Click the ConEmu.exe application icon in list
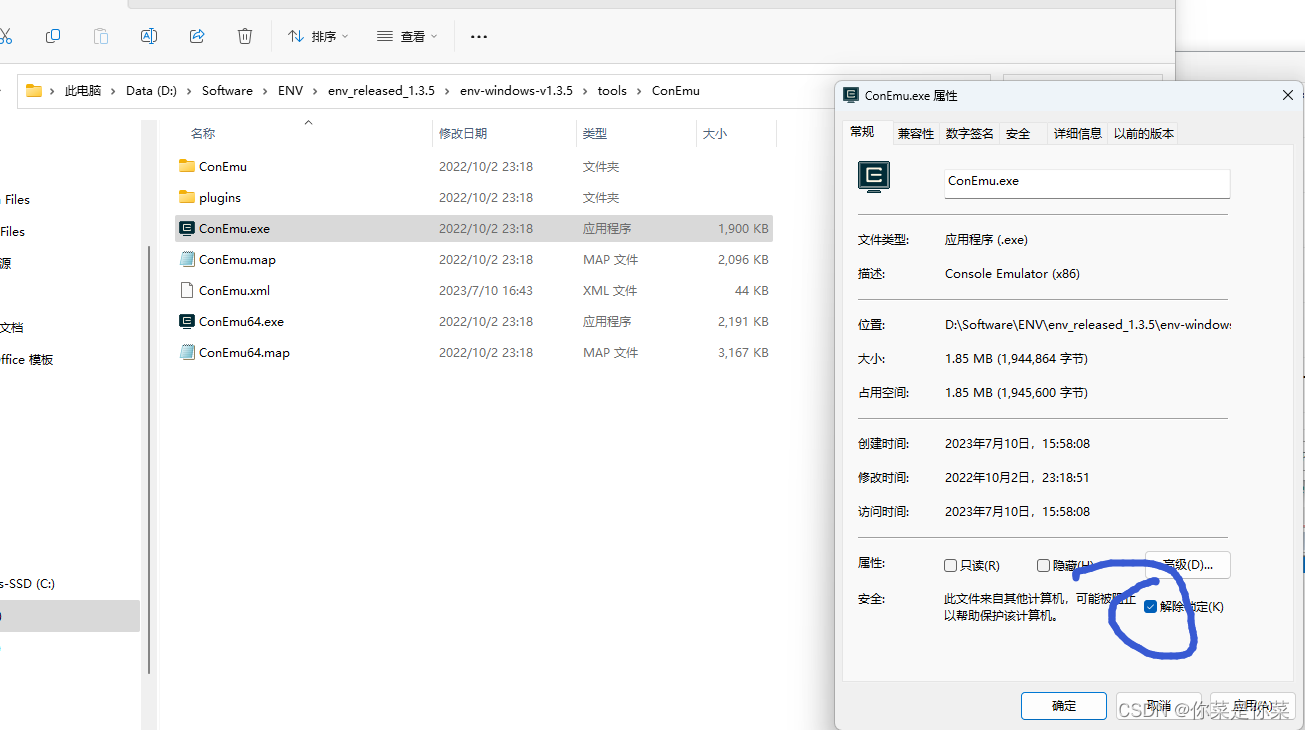Viewport: 1305px width, 730px height. point(187,228)
